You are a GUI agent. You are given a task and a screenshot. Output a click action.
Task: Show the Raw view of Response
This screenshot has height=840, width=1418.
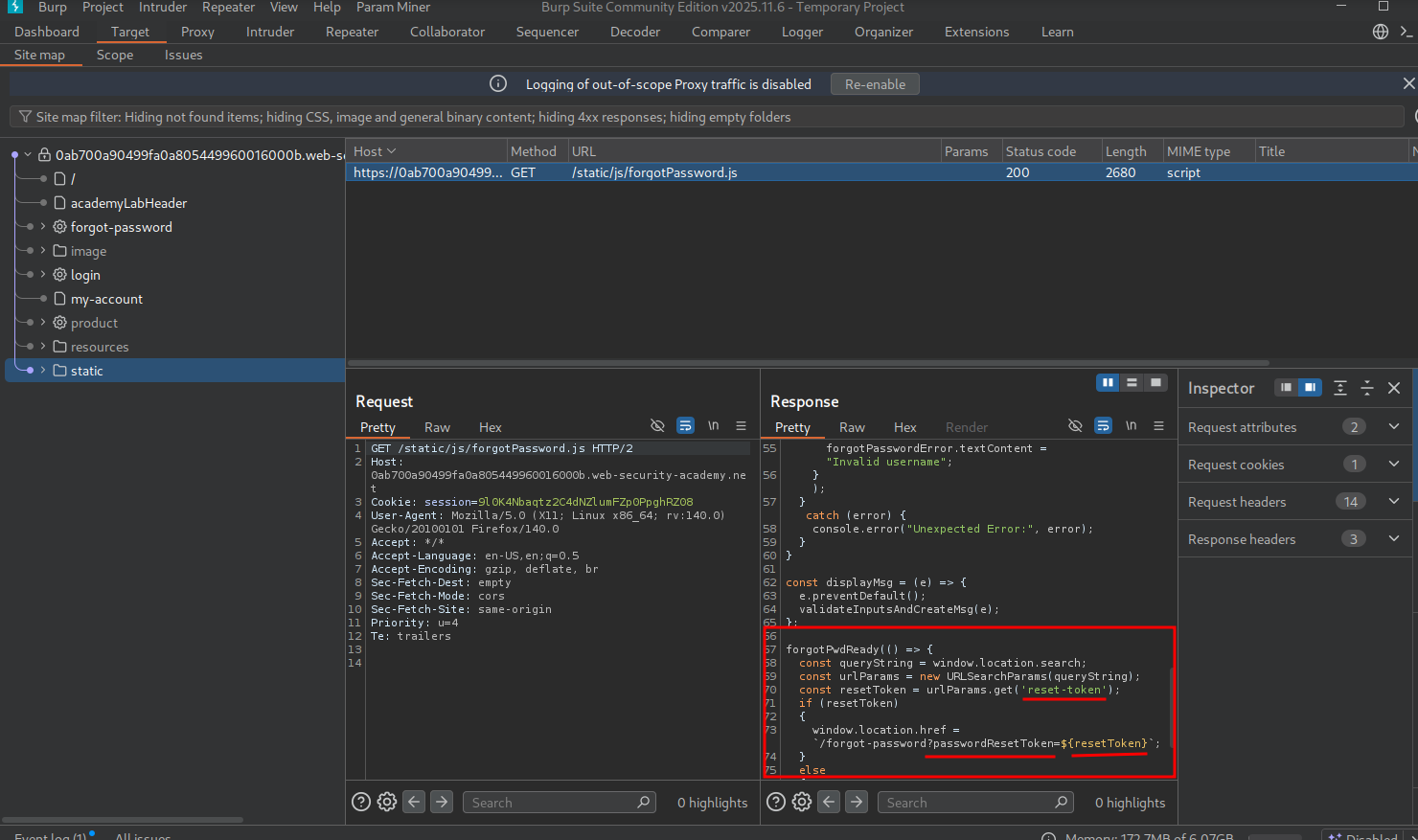[x=852, y=427]
